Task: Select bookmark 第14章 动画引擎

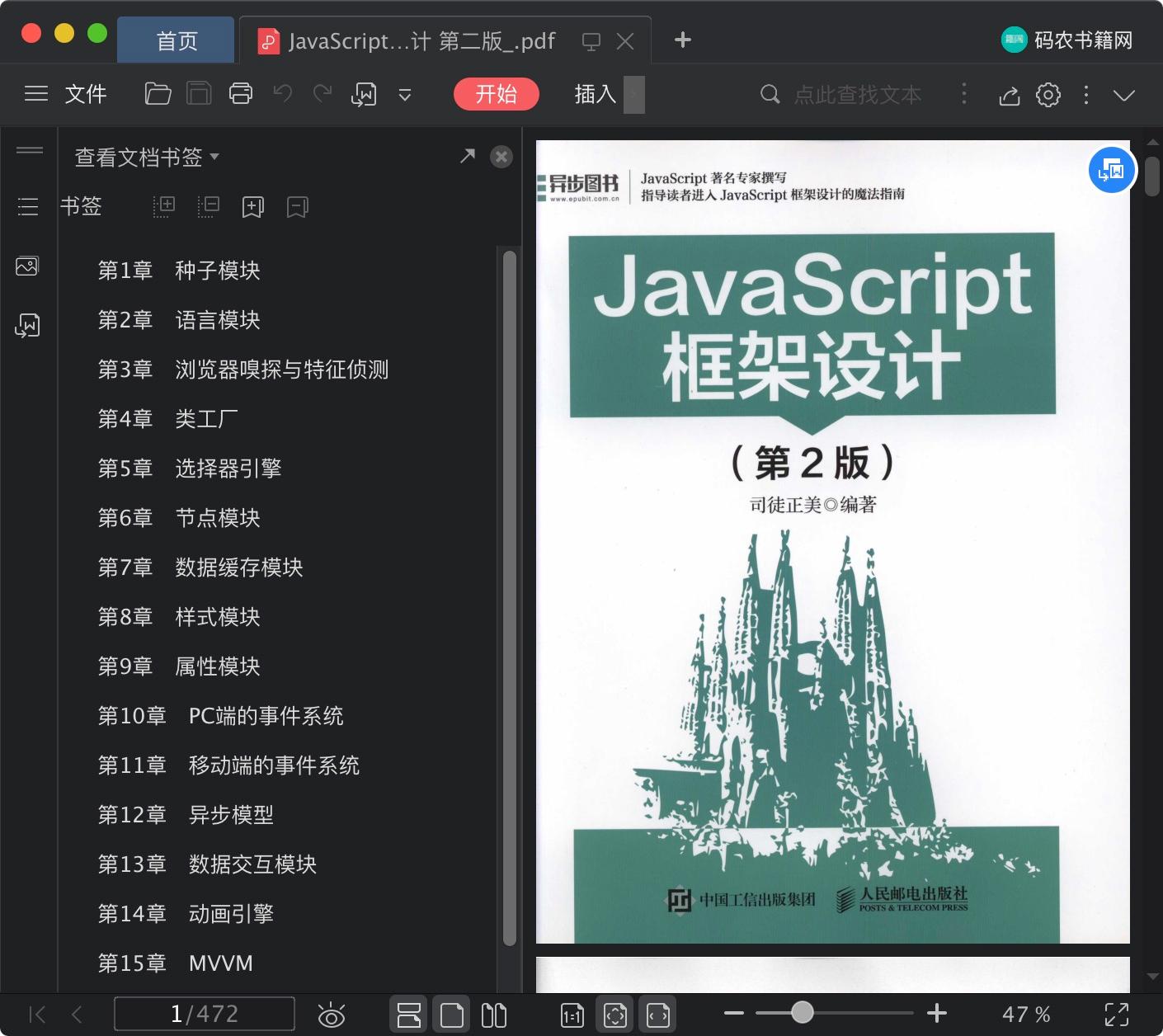Action: coord(186,914)
